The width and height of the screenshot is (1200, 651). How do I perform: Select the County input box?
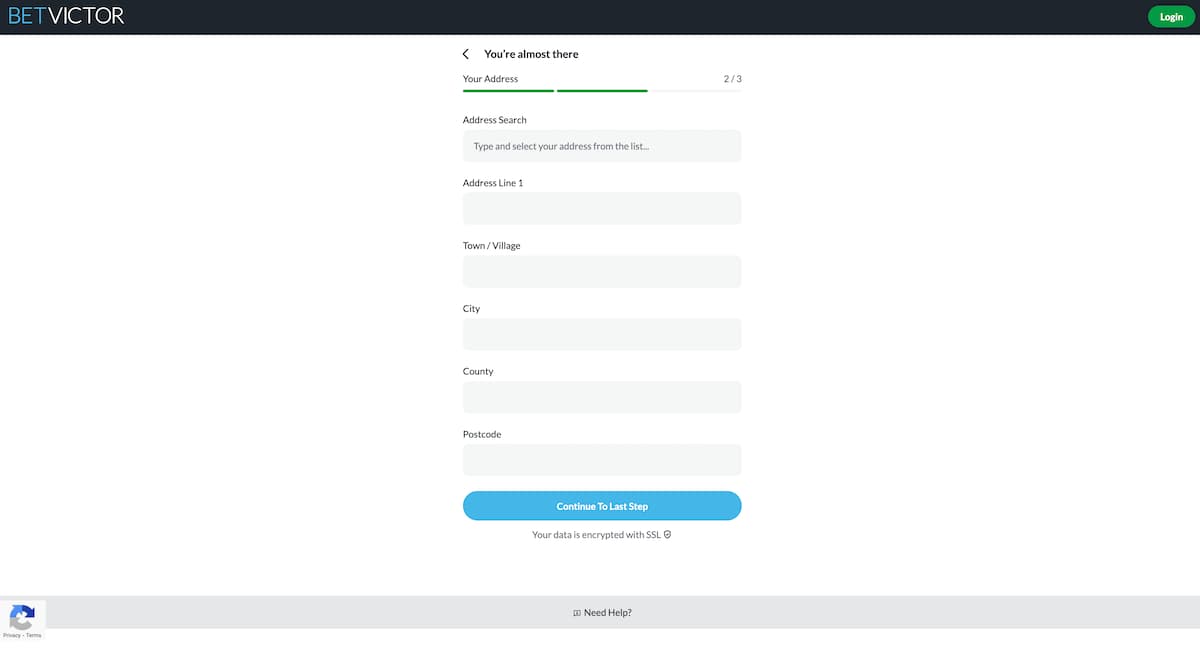click(602, 397)
